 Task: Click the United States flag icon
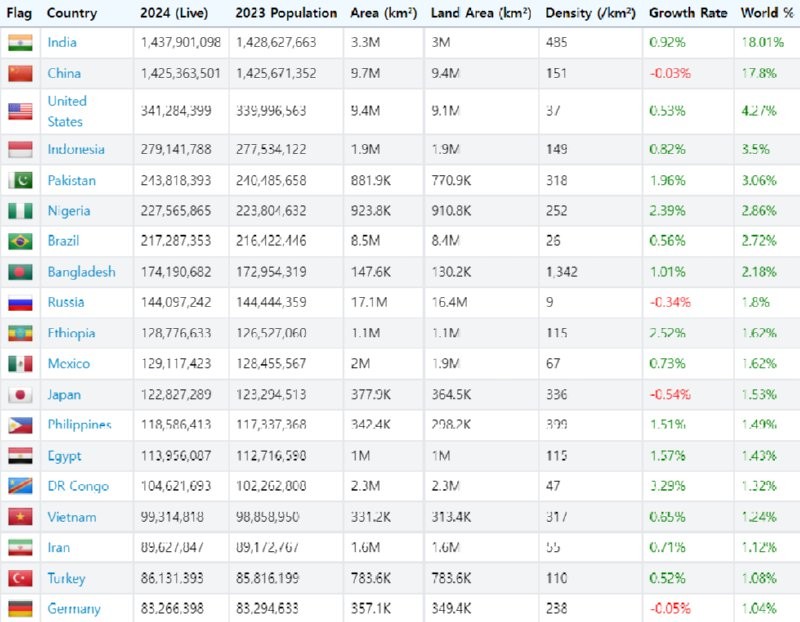[20, 111]
